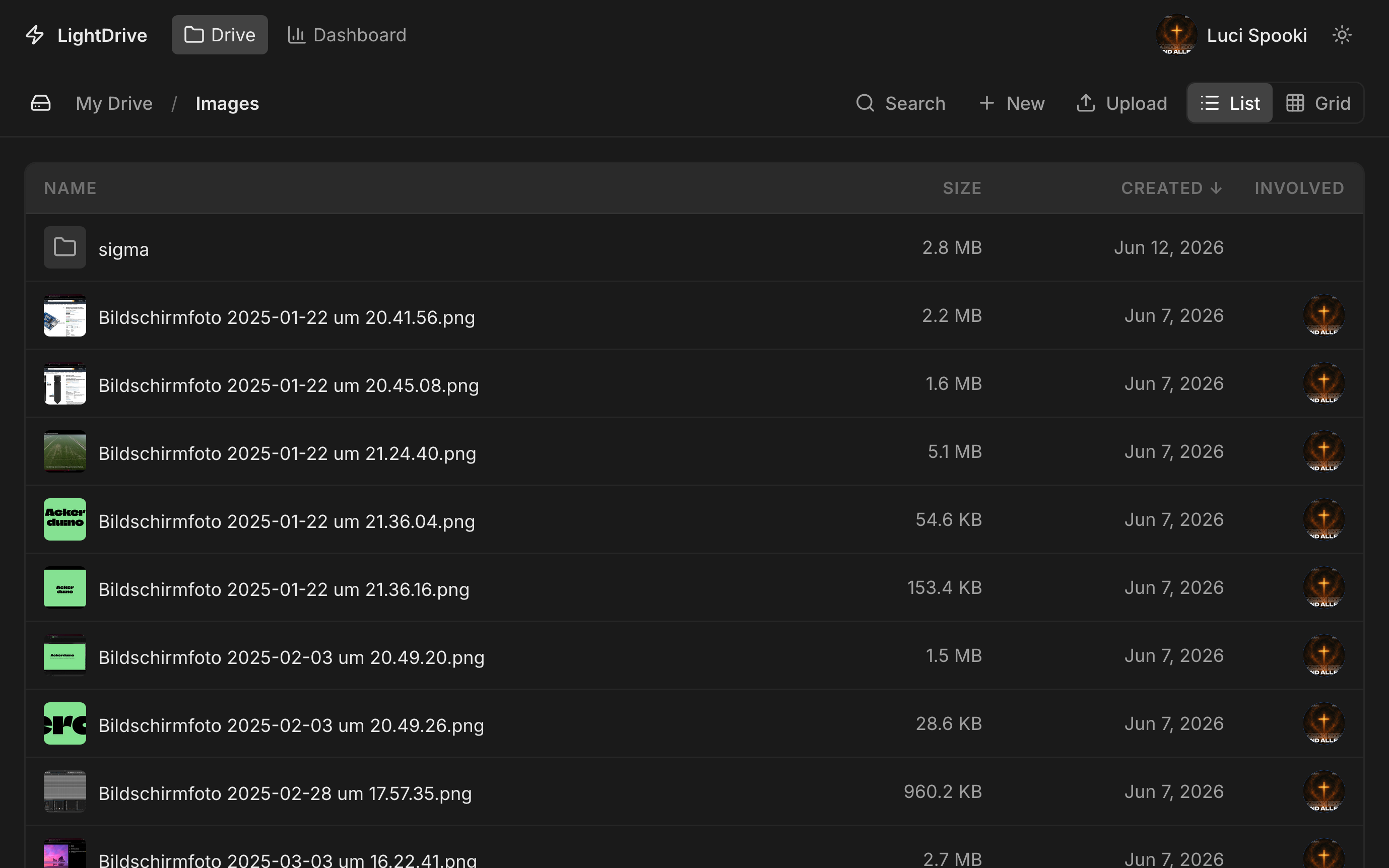Click the 5.1 MB size value
The width and height of the screenshot is (1389, 868).
click(955, 451)
